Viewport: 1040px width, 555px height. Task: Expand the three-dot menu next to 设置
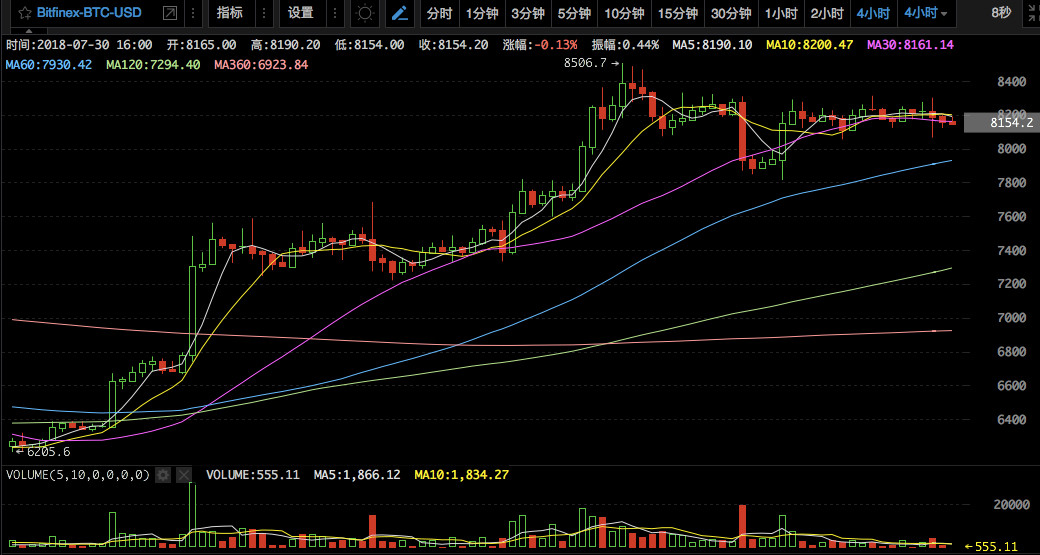(x=334, y=13)
